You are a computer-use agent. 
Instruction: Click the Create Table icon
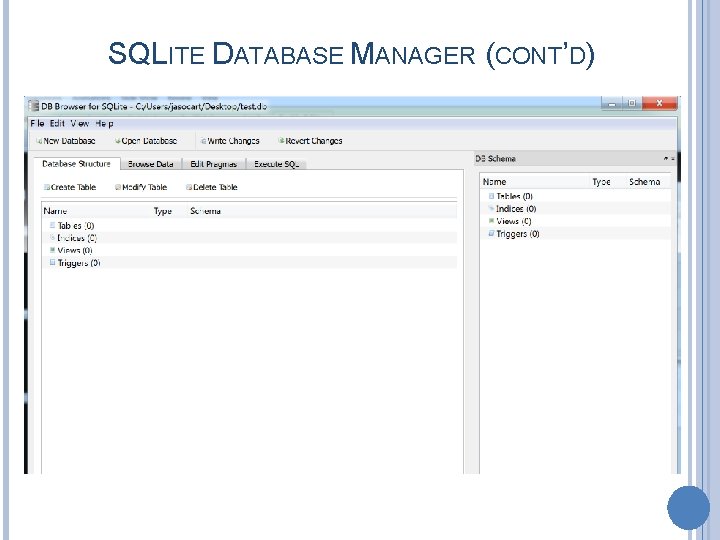pyautogui.click(x=46, y=187)
